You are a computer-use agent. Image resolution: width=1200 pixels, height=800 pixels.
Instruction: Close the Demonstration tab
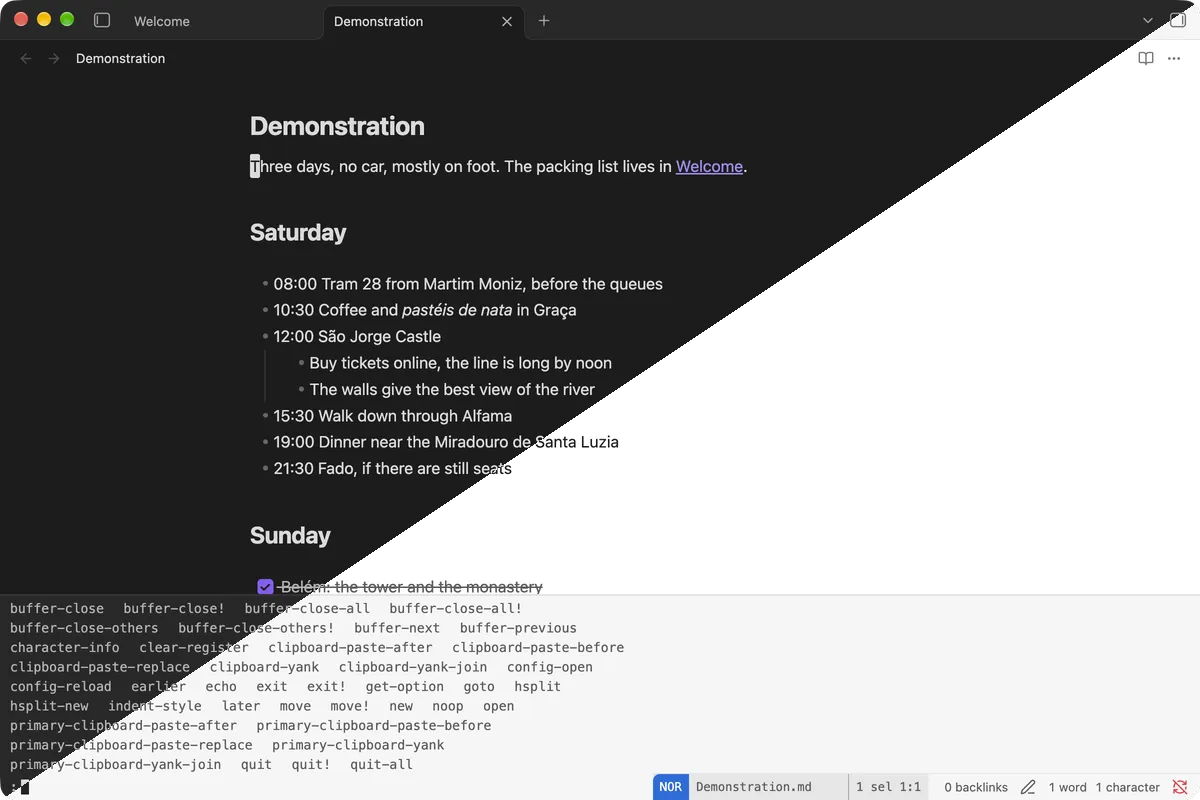tap(507, 21)
